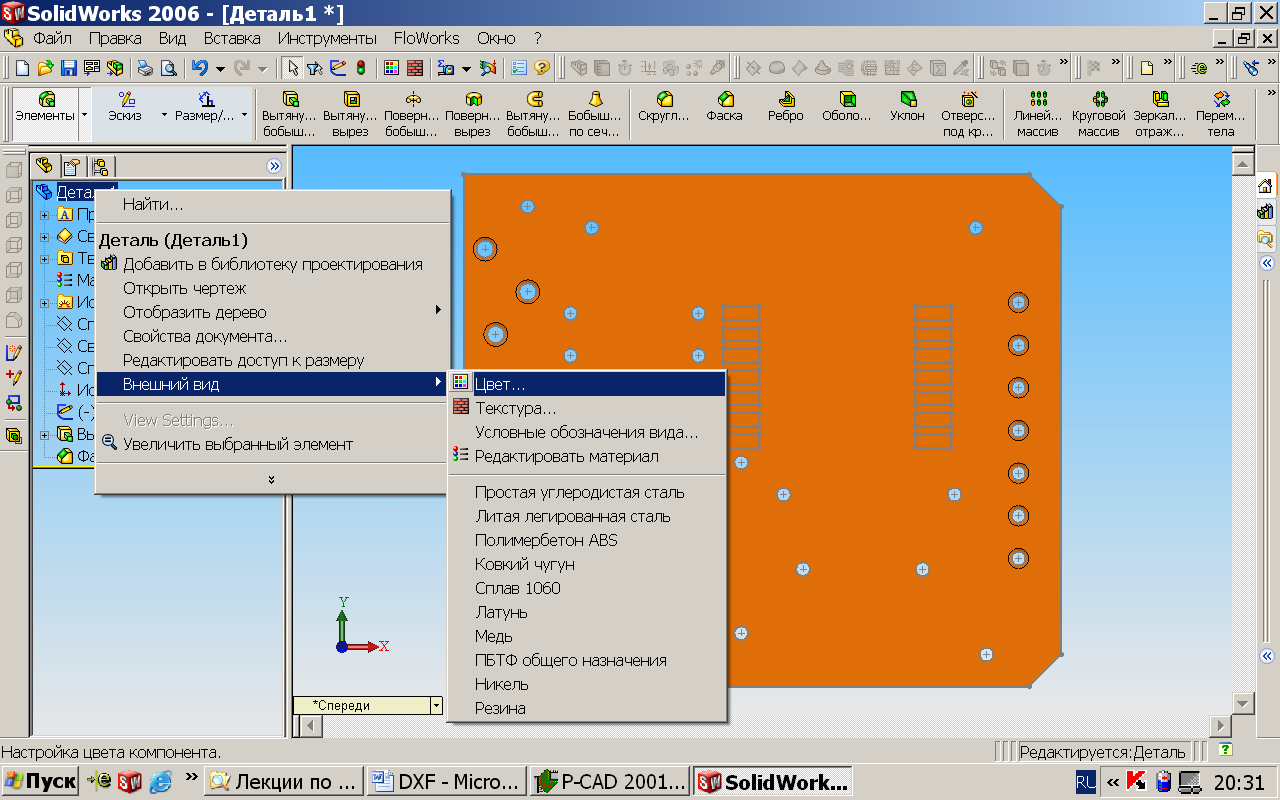Select the Draft (Уклон) tool

(x=907, y=107)
